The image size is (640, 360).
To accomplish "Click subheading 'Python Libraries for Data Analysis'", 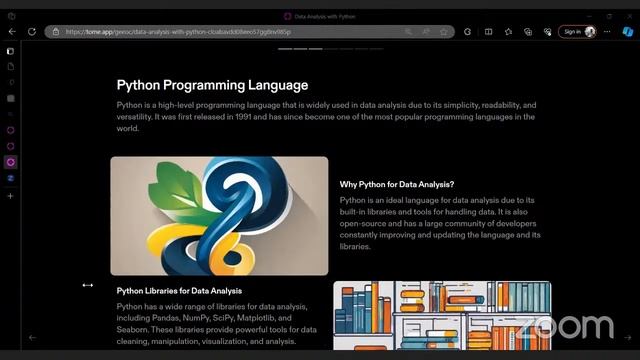I will tap(179, 291).
